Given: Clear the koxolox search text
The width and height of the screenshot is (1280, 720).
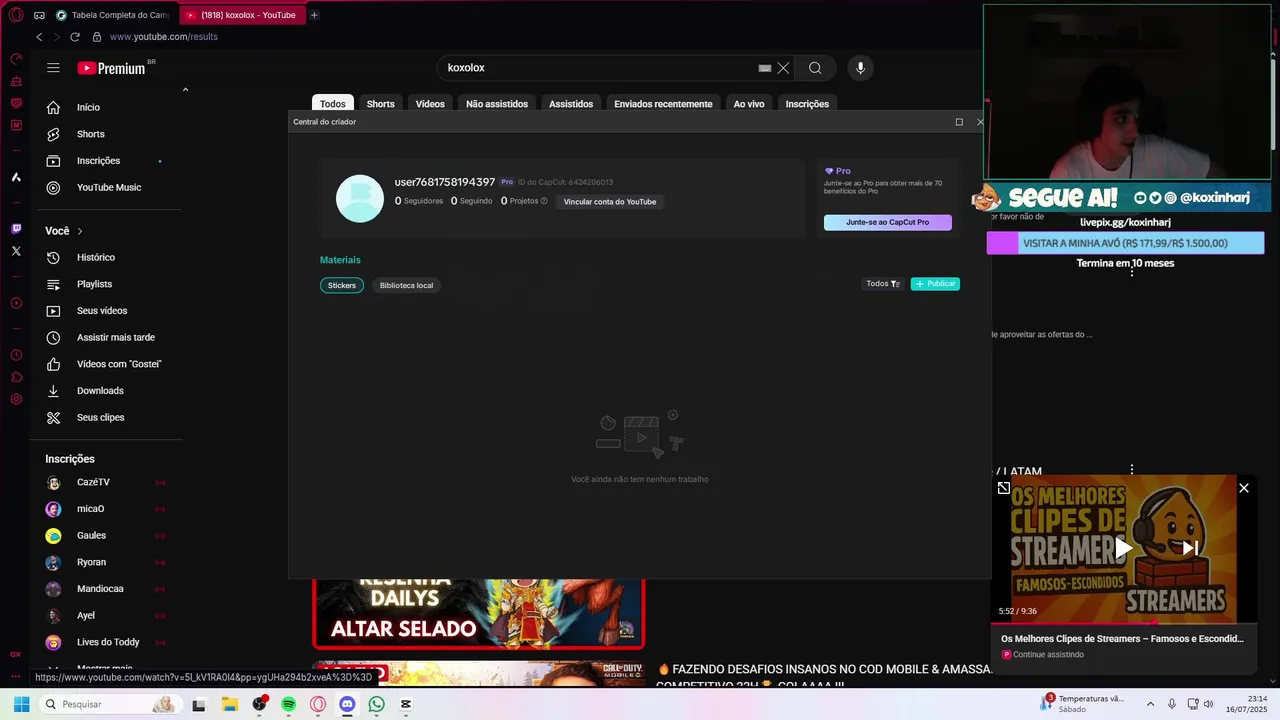Looking at the screenshot, I should 783,68.
